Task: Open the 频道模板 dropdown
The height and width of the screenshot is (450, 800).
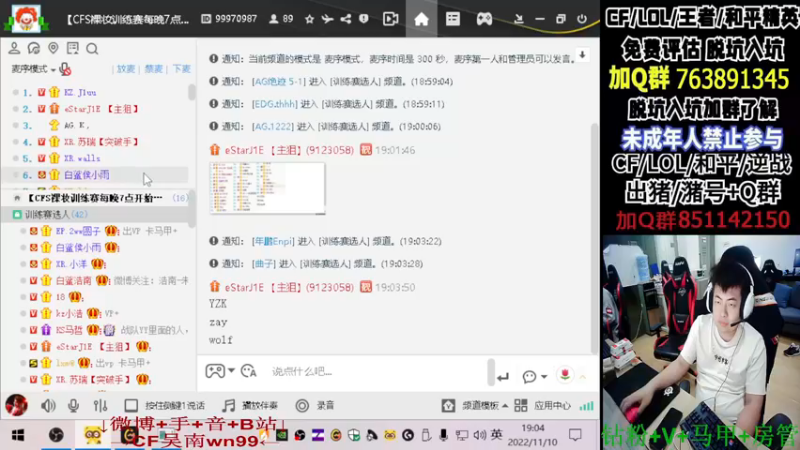Action: (475, 406)
